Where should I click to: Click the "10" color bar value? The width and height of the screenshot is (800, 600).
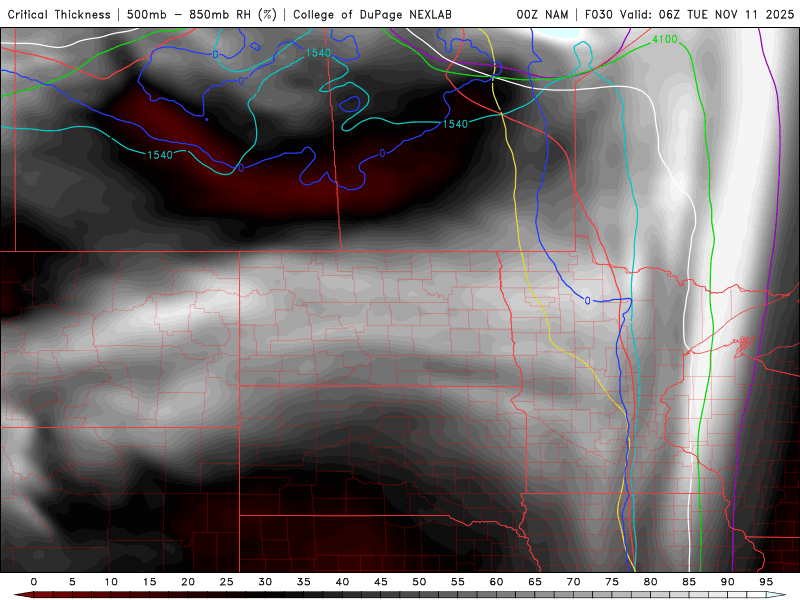point(111,582)
